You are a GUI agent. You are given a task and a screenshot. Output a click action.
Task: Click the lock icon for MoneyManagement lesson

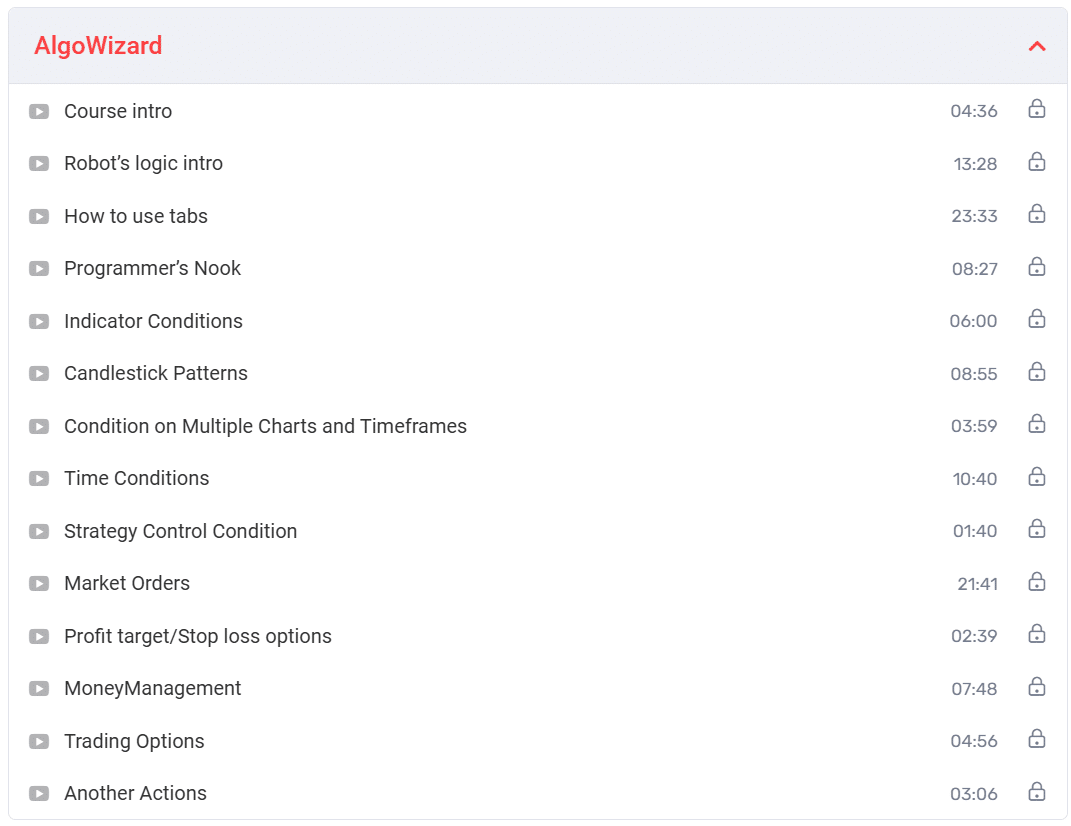point(1037,687)
